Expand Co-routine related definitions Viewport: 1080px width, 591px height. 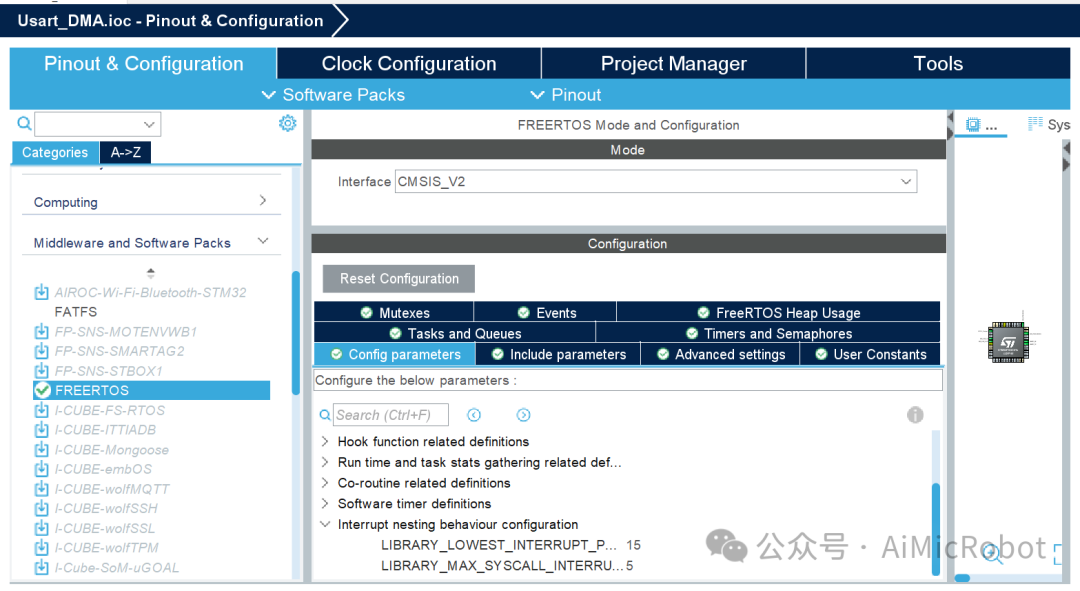click(x=324, y=482)
